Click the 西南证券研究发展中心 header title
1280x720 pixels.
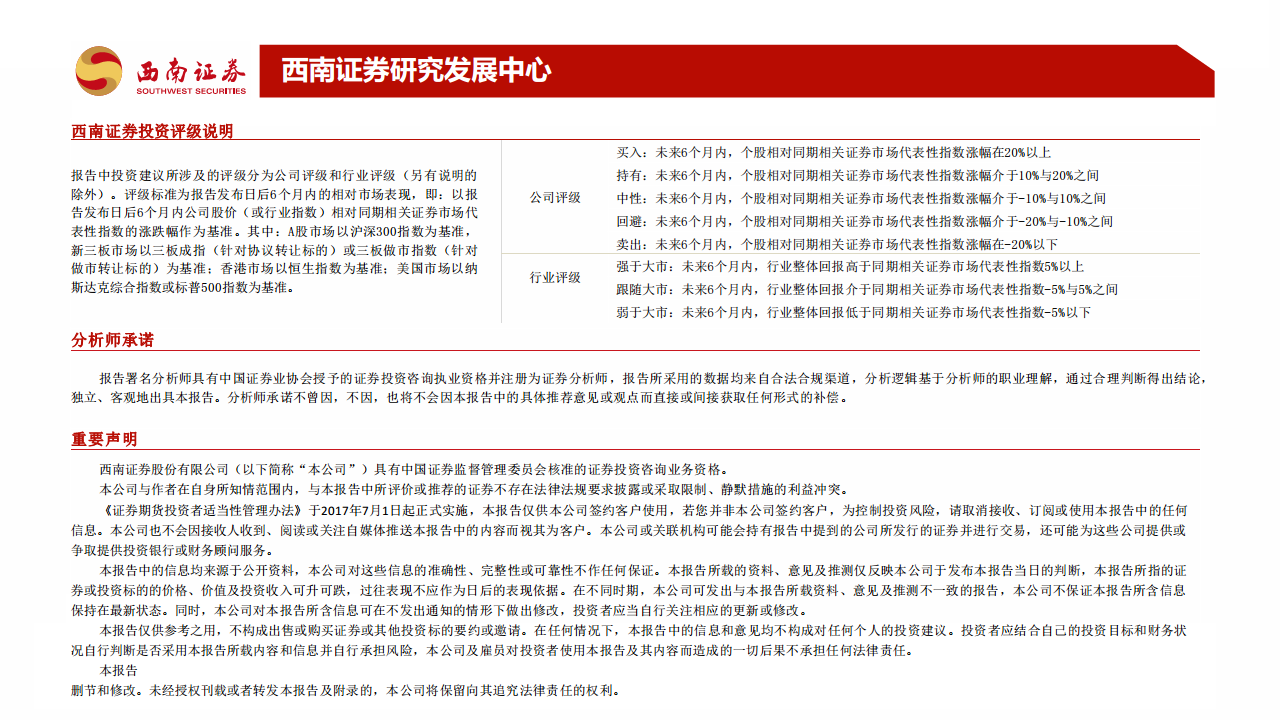coord(415,70)
